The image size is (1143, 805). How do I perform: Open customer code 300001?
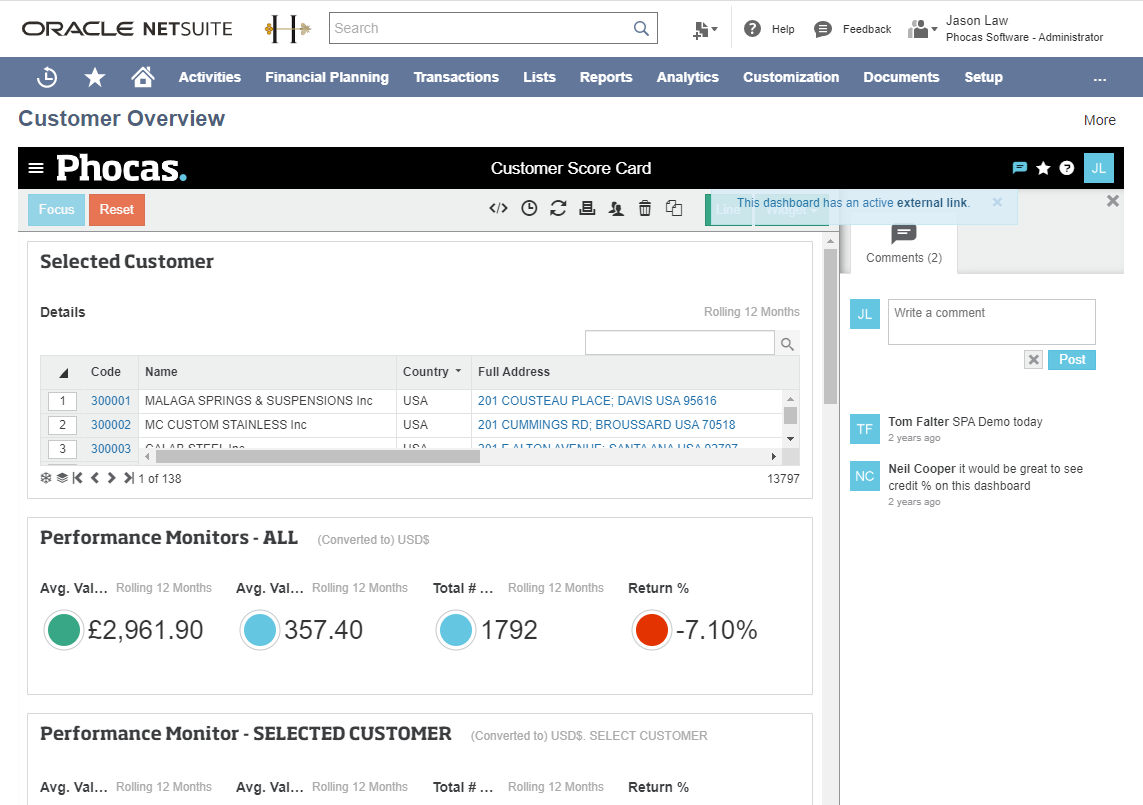coord(111,401)
